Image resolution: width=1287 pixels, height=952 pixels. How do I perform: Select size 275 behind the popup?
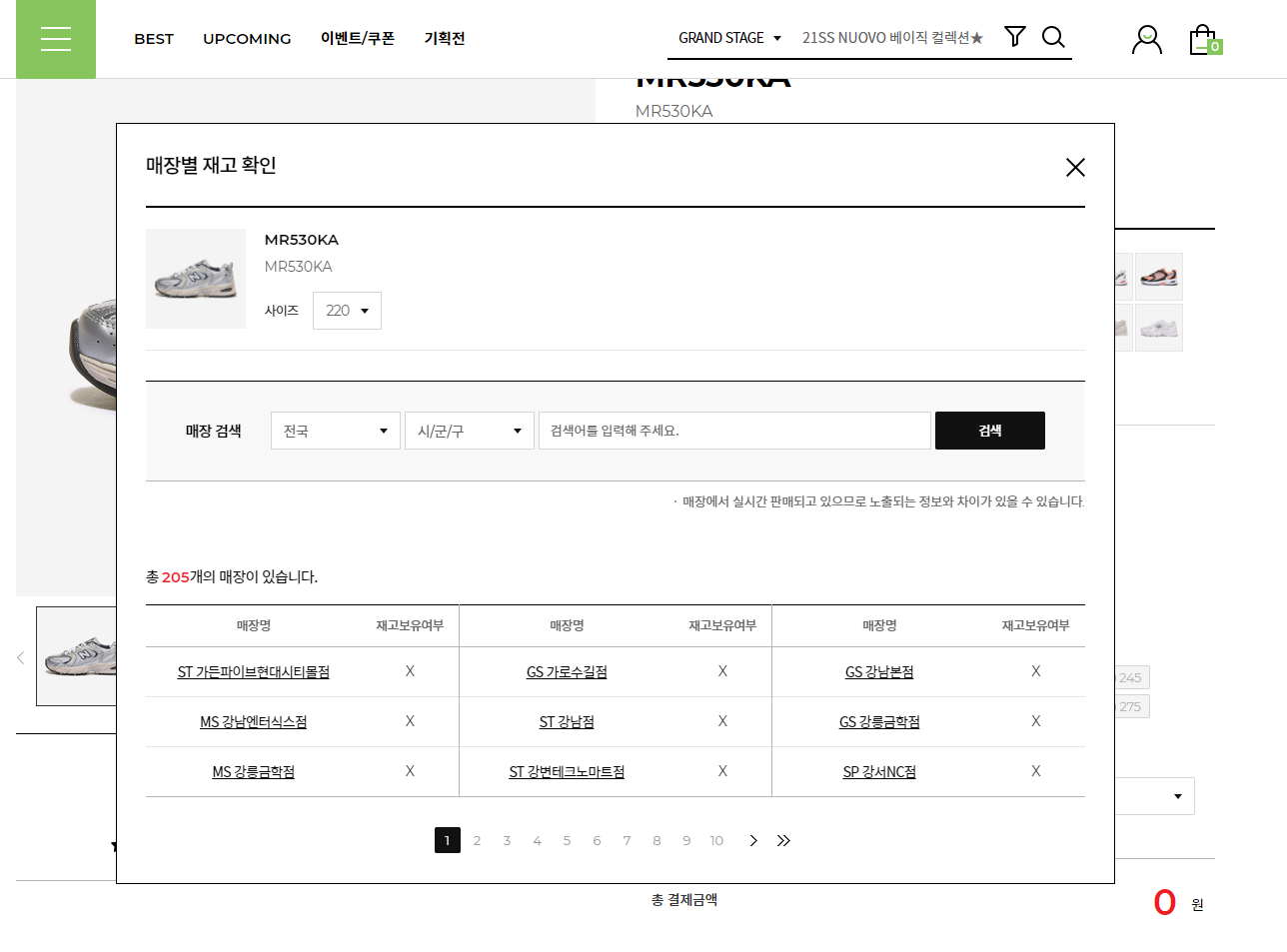click(x=1132, y=706)
